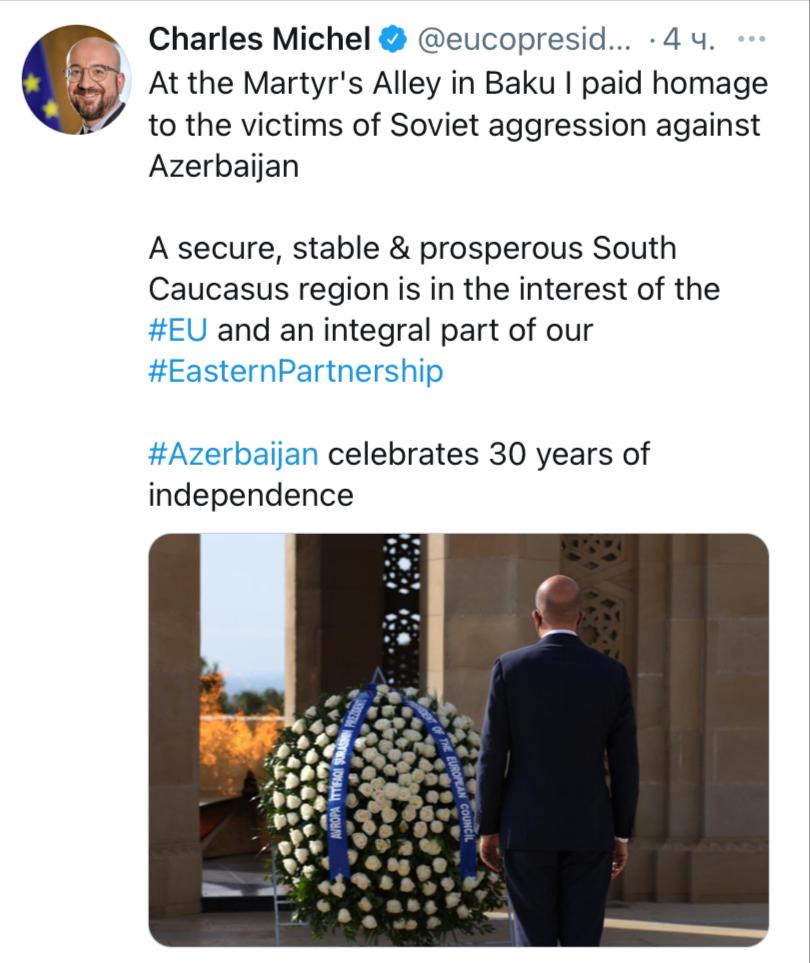Open the attached wreath-laying photo
This screenshot has height=963, width=810.
click(x=458, y=739)
